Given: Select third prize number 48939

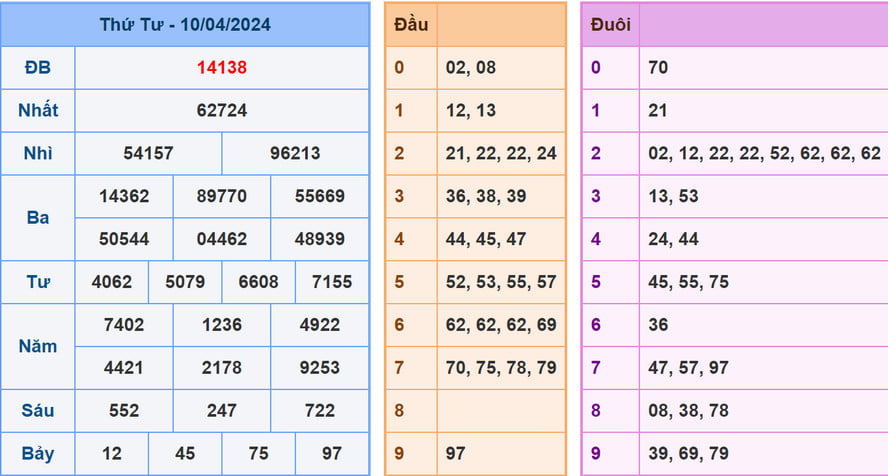Looking at the screenshot, I should pyautogui.click(x=320, y=239).
